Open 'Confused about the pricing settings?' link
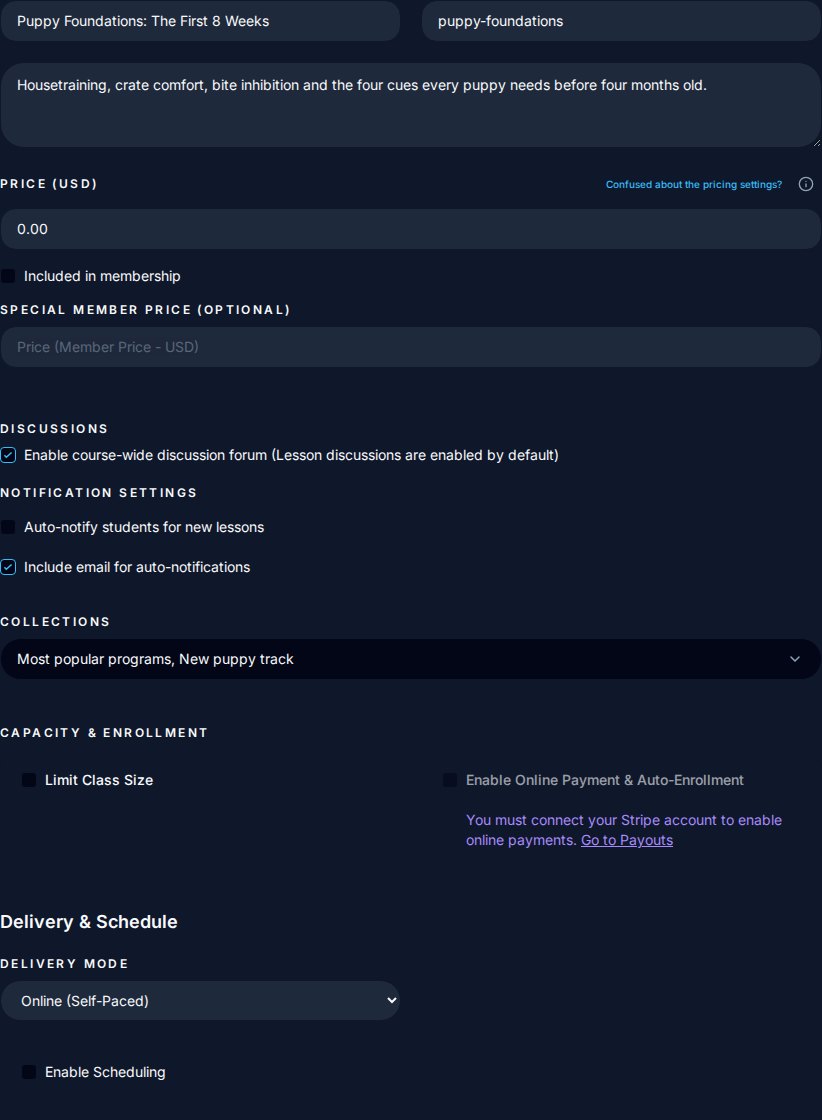This screenshot has height=1120, width=822. (x=693, y=184)
